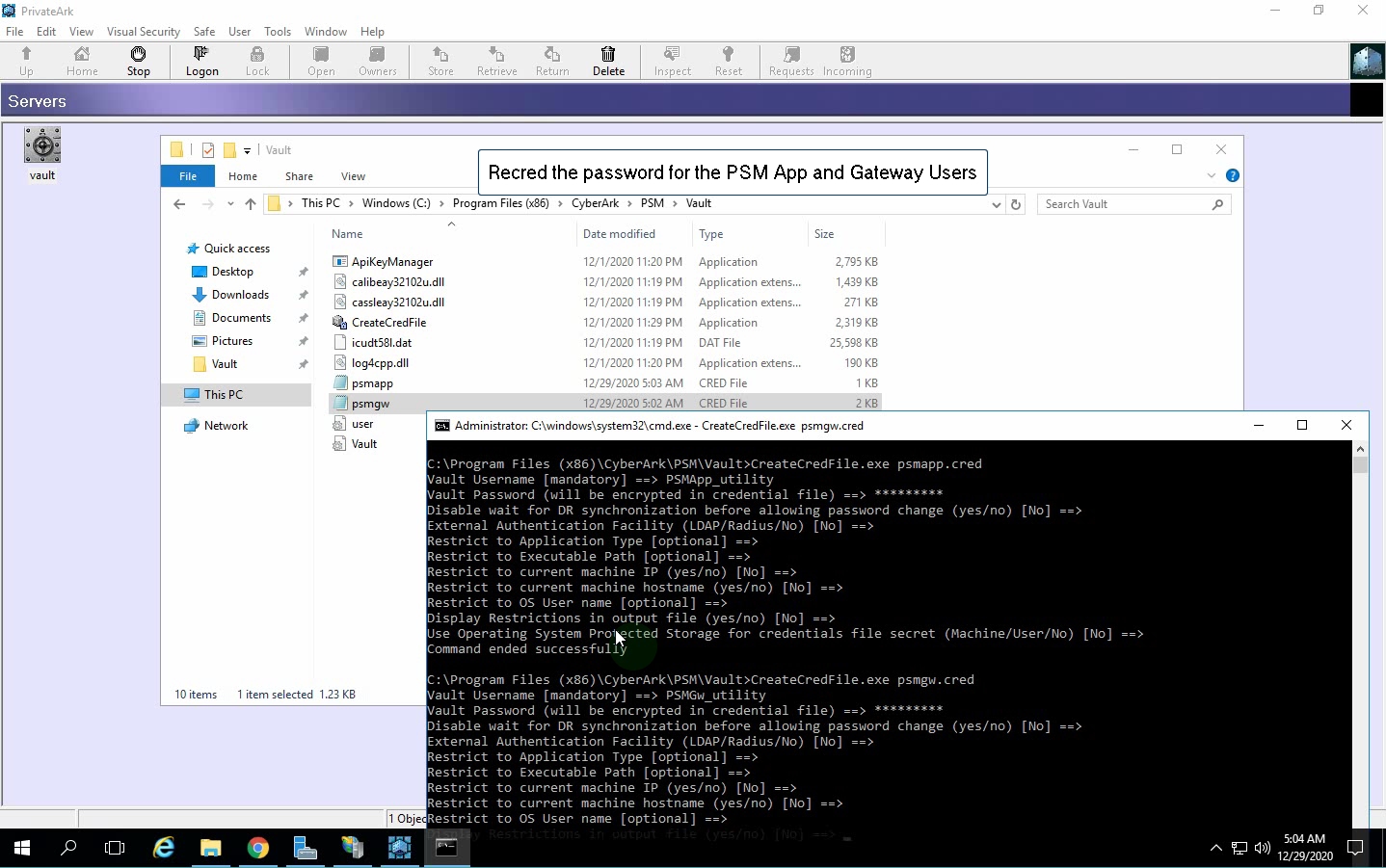Click the Owners toolbar icon
Screen dimensions: 1386x868
tap(377, 62)
